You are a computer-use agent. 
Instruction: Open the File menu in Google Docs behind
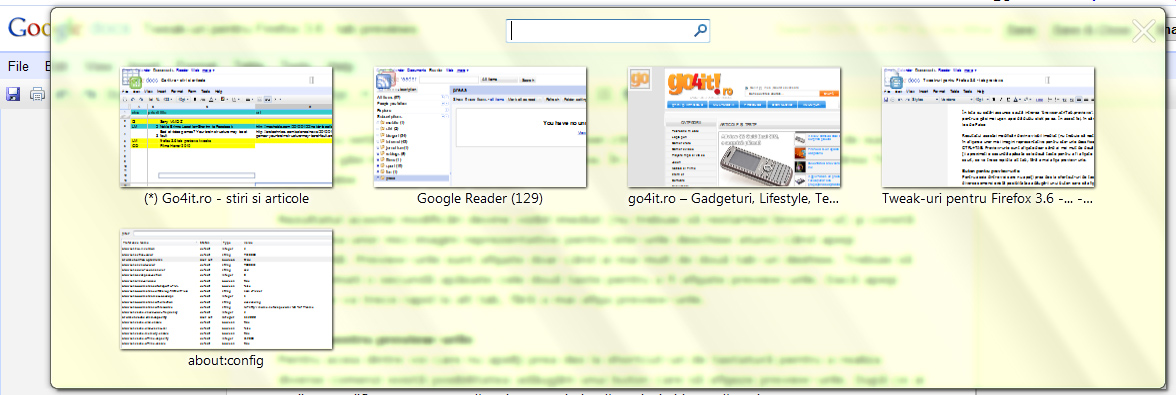click(19, 67)
